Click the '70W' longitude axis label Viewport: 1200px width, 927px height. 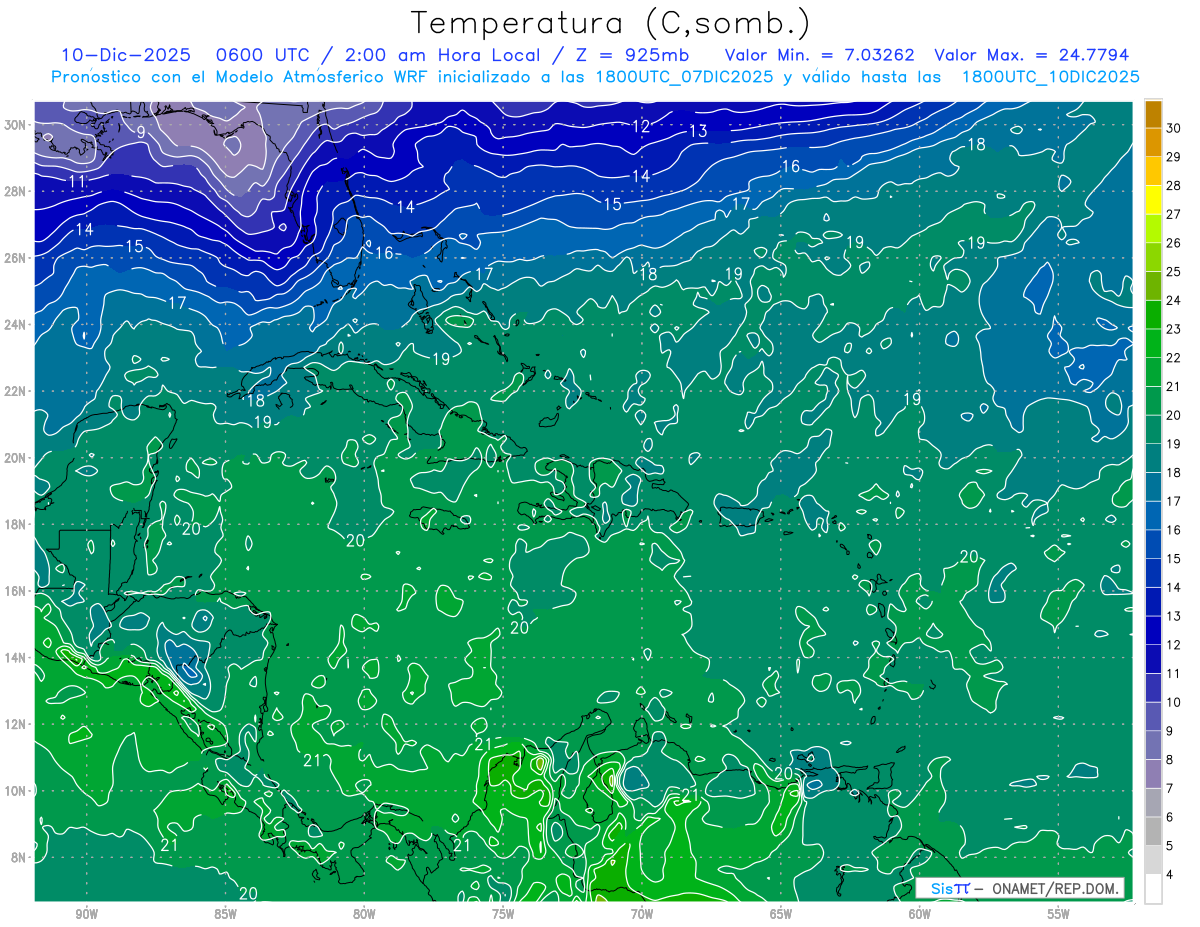tap(642, 913)
